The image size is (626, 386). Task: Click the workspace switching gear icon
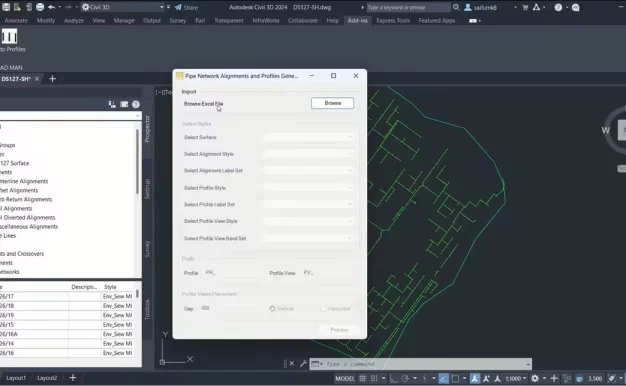(535, 378)
